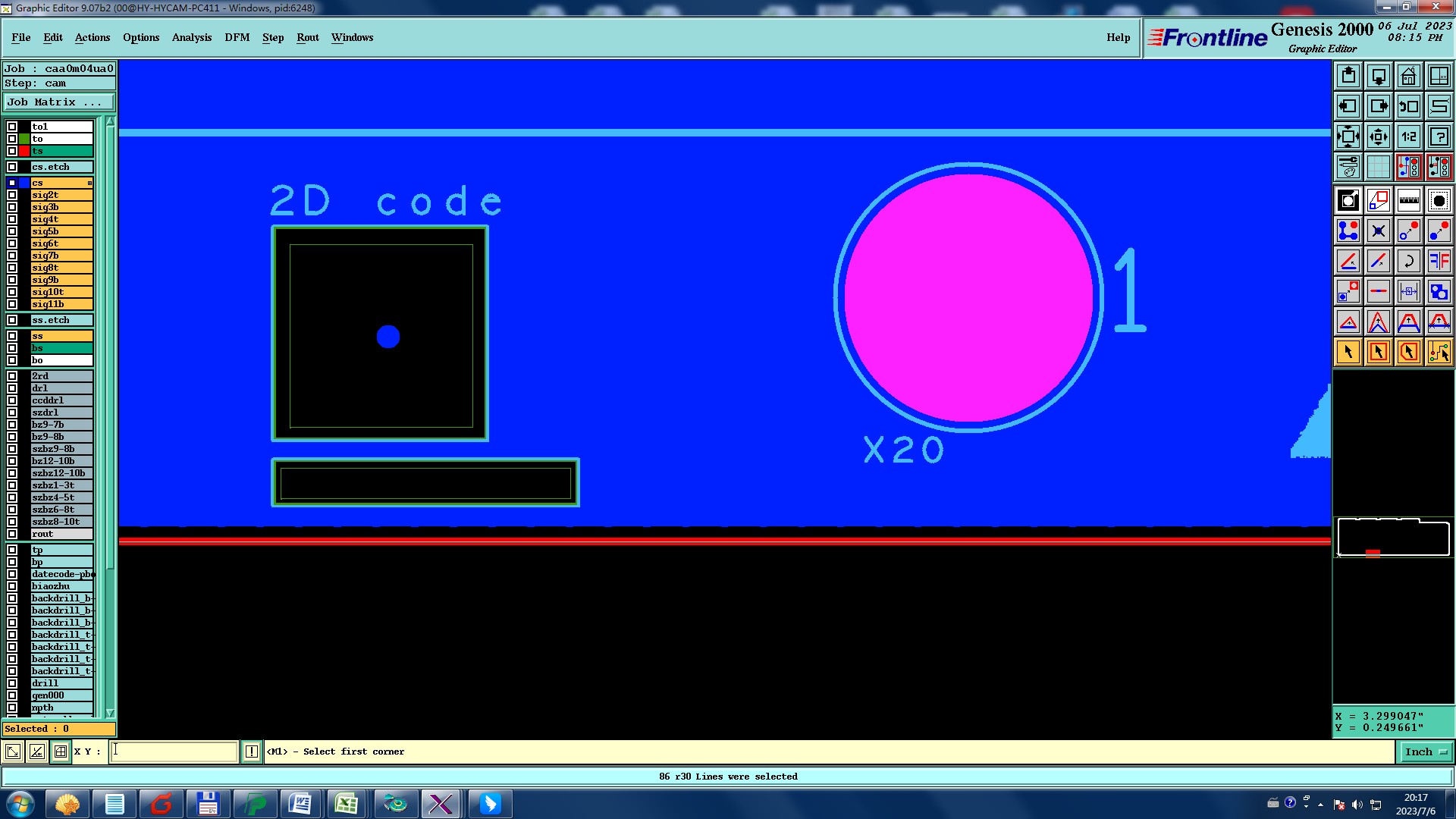Toggle display checkbox for drl layer
The height and width of the screenshot is (819, 1456).
click(x=12, y=388)
